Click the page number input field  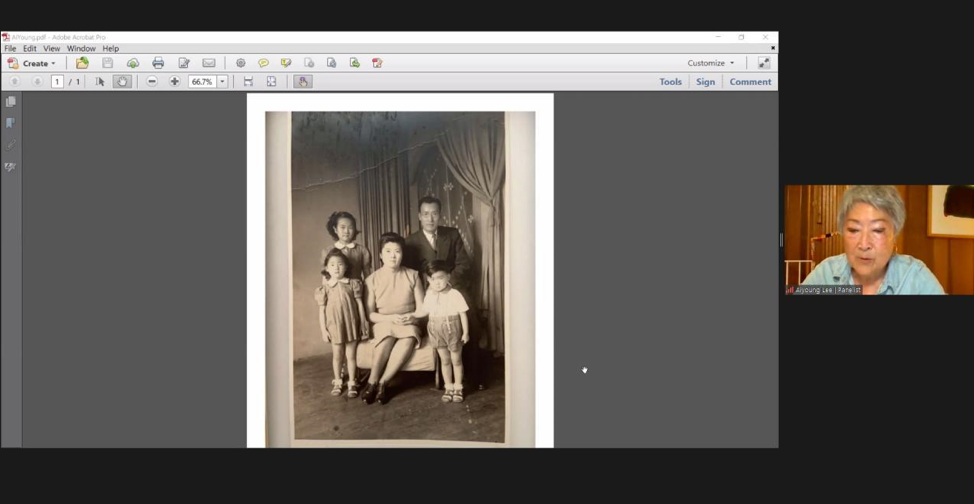tap(57, 81)
